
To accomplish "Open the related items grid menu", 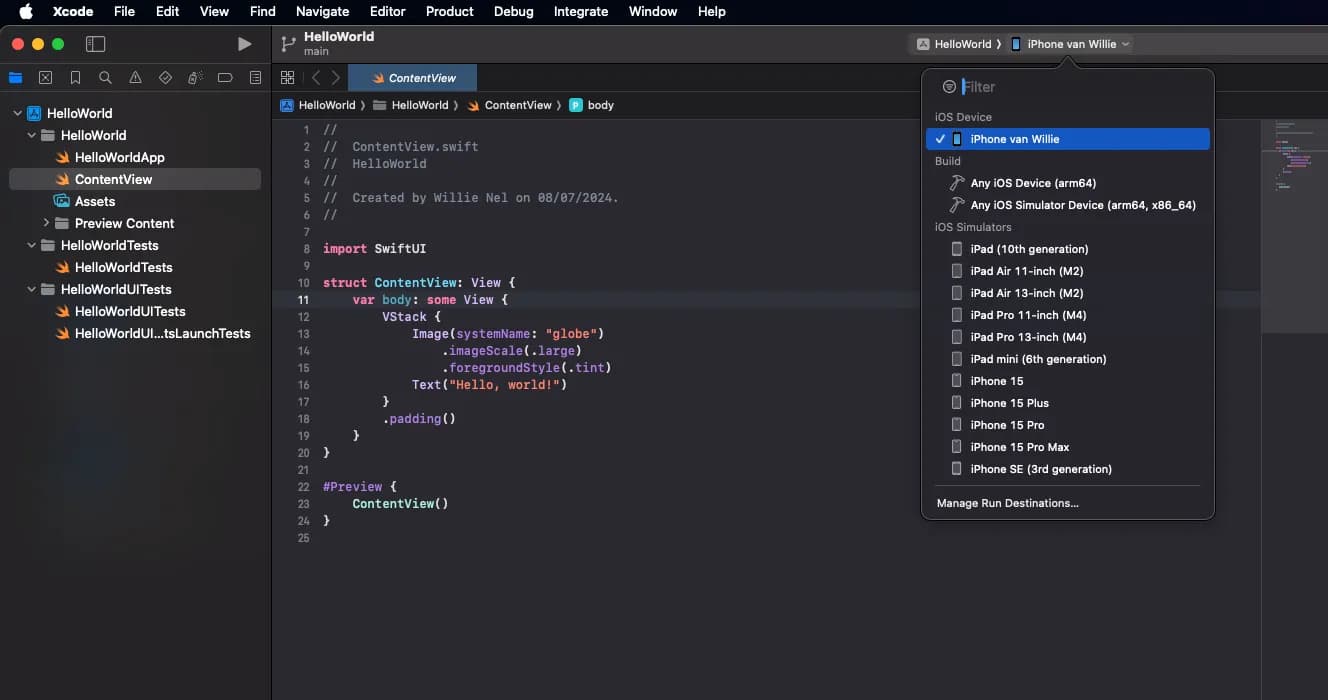I will click(287, 78).
